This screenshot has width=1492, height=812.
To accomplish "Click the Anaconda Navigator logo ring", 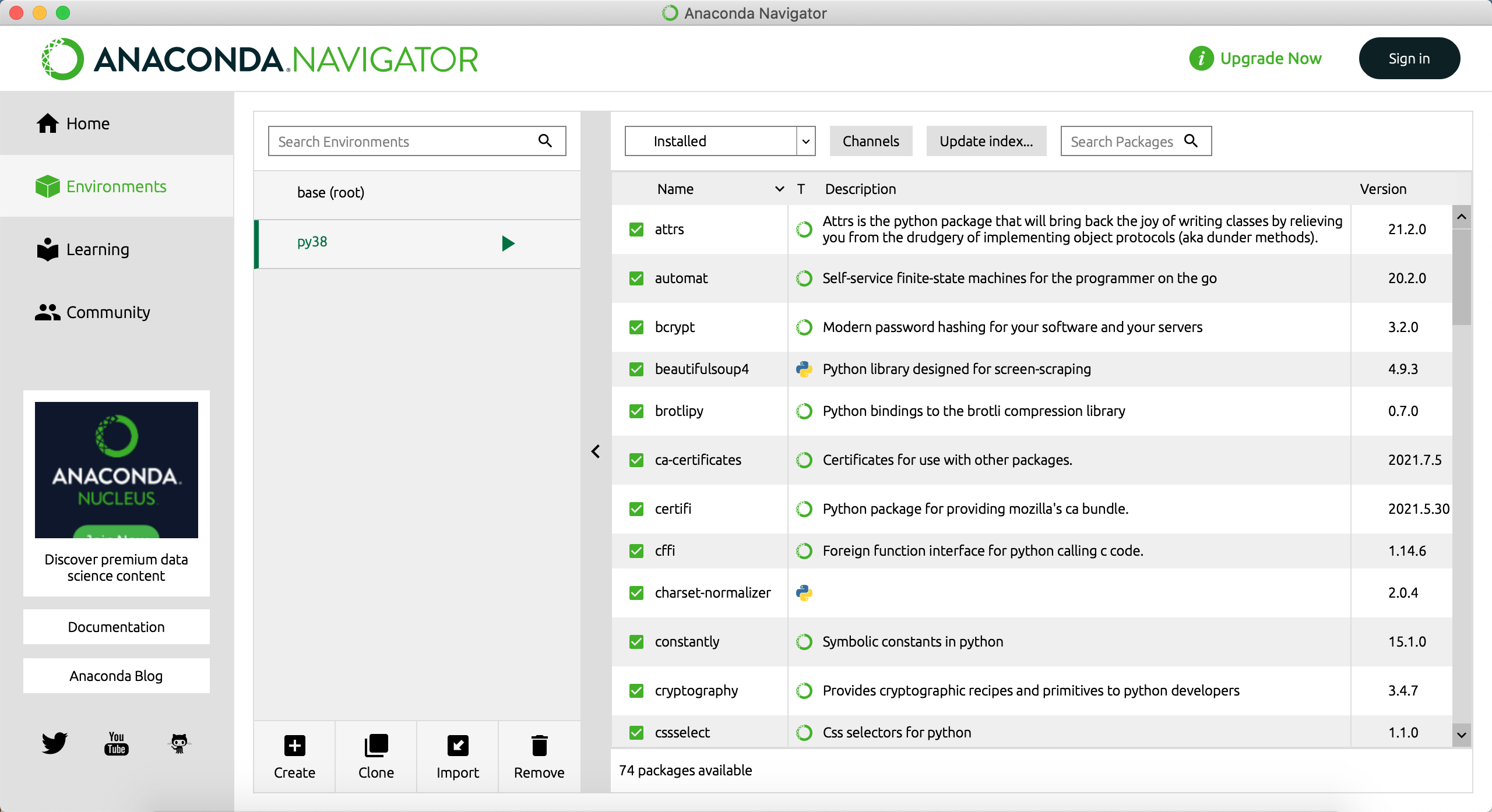I will point(62,59).
